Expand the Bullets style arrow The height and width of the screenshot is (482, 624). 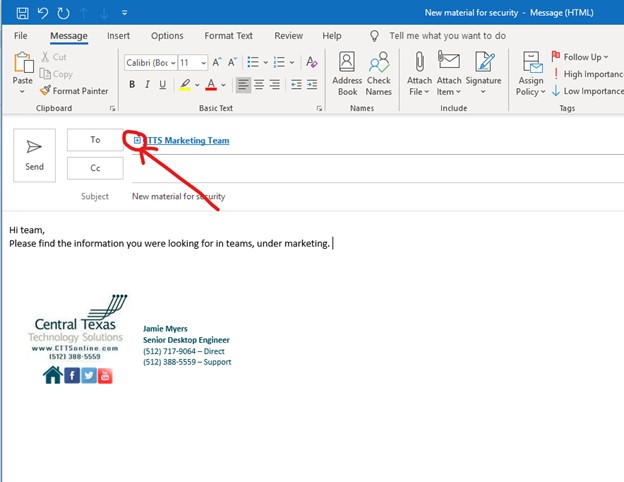(265, 62)
